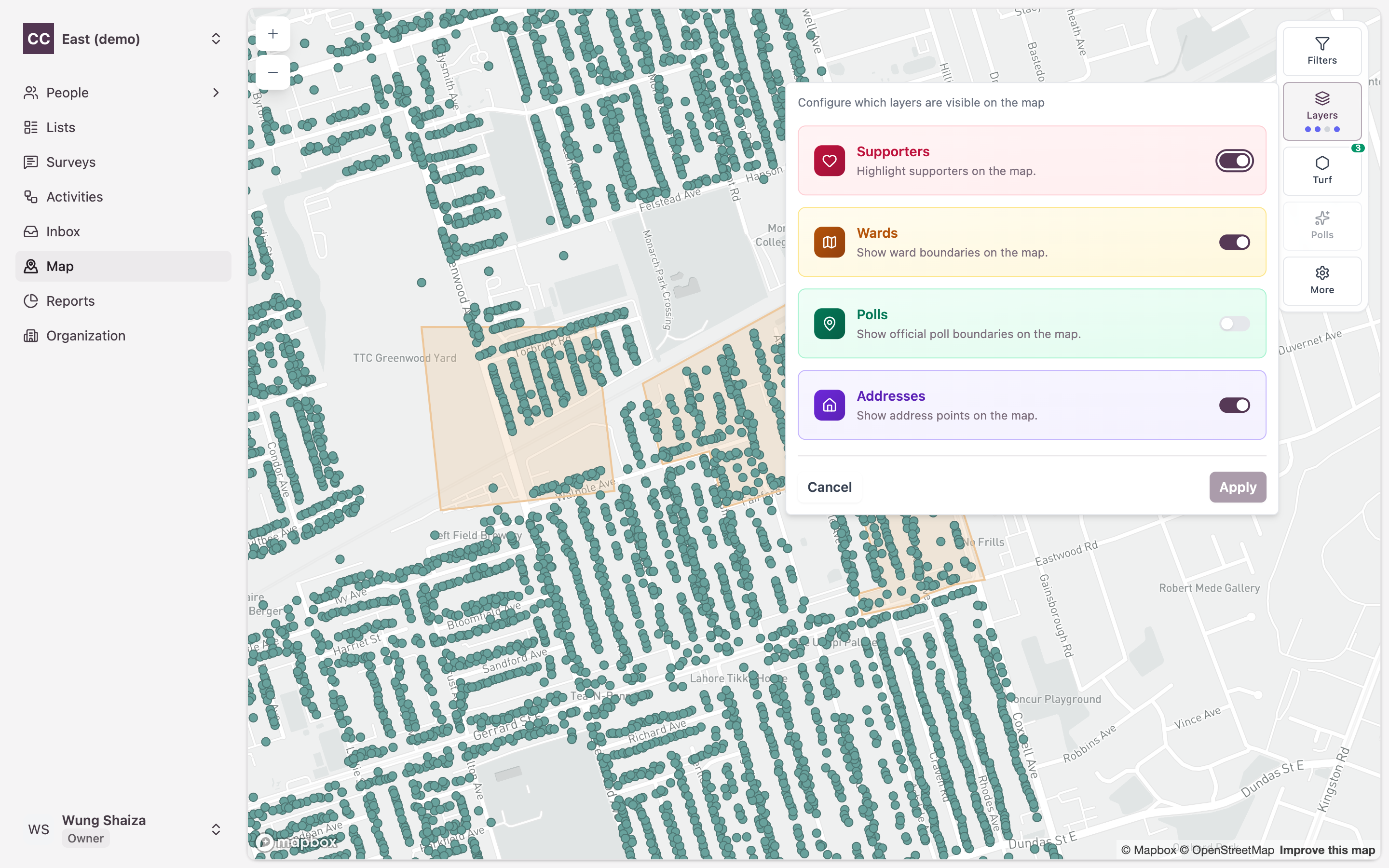Click 'Highlight supporters on the map' description
1389x868 pixels.
[946, 171]
